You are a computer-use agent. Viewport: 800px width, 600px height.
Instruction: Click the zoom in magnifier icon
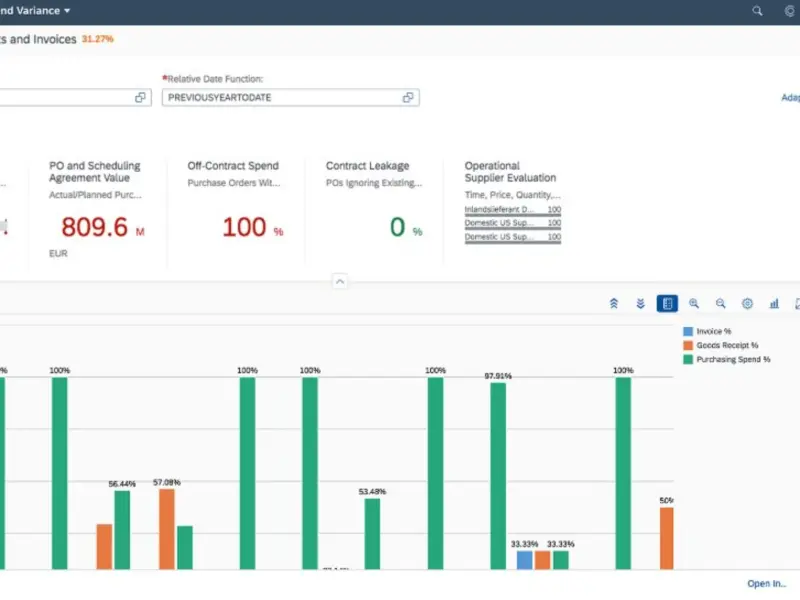pyautogui.click(x=694, y=304)
